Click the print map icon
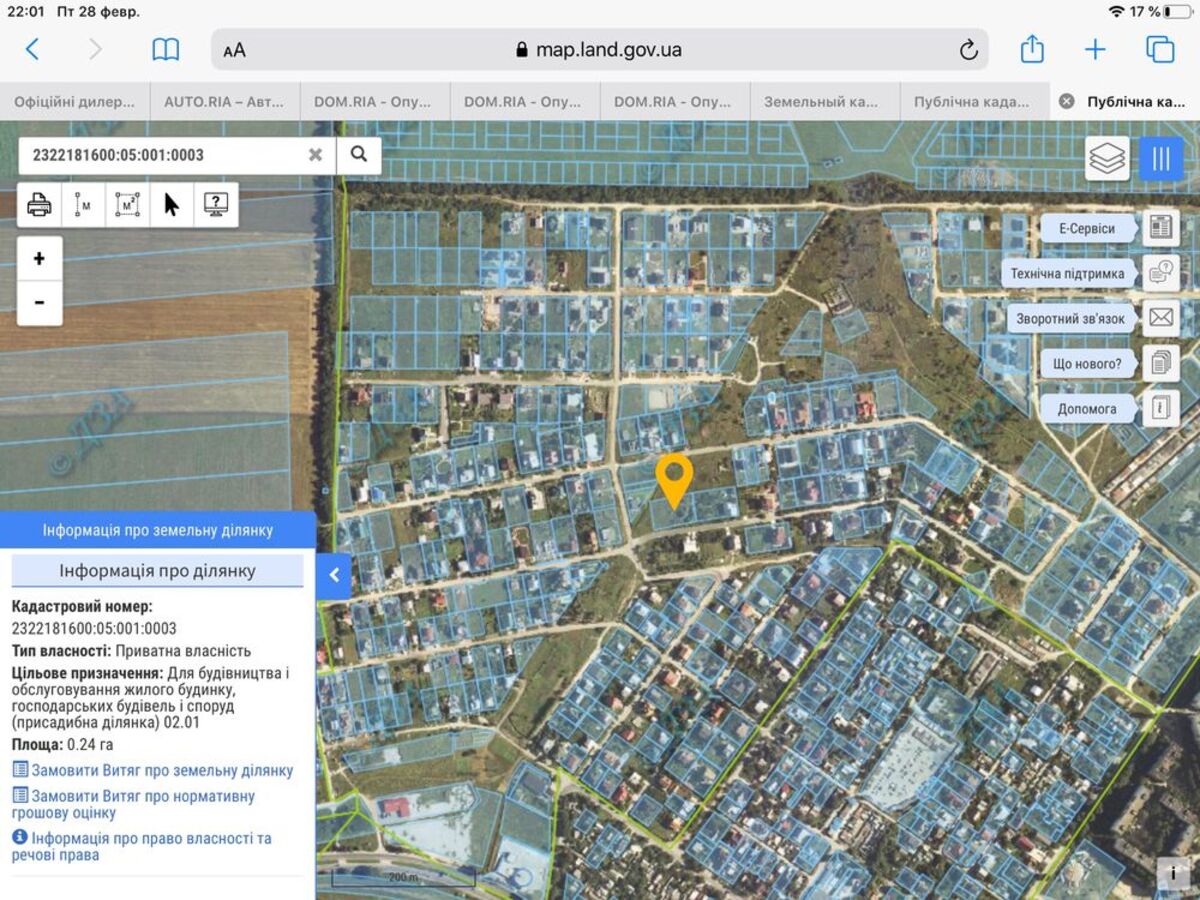The image size is (1200, 900). pyautogui.click(x=39, y=205)
